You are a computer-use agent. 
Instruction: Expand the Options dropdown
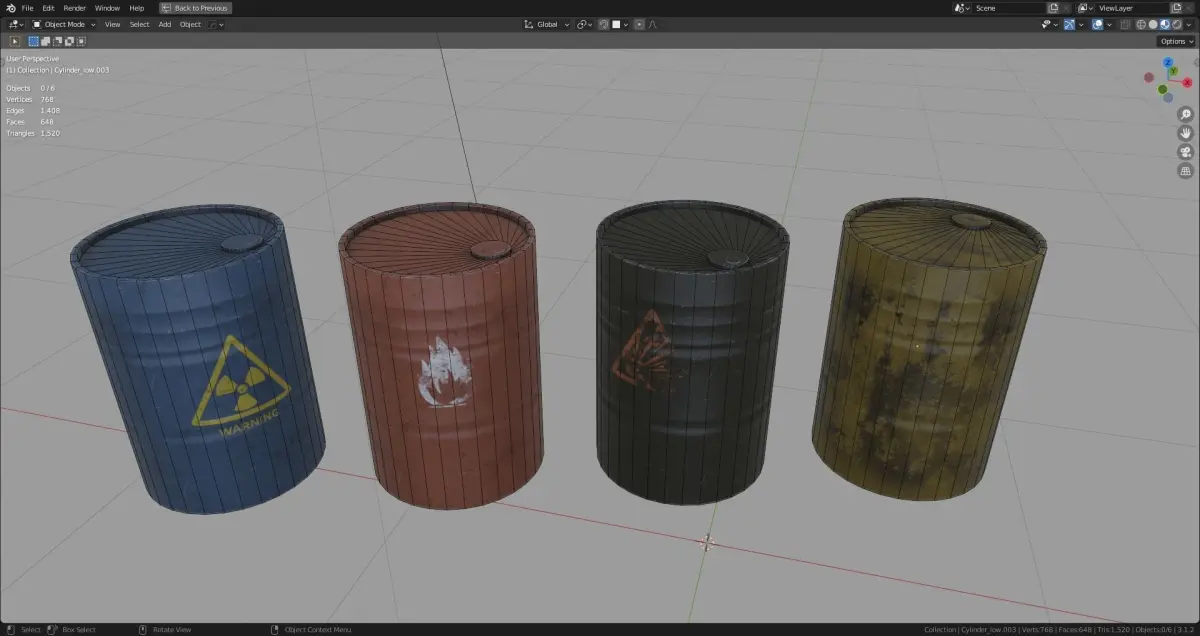[1175, 41]
